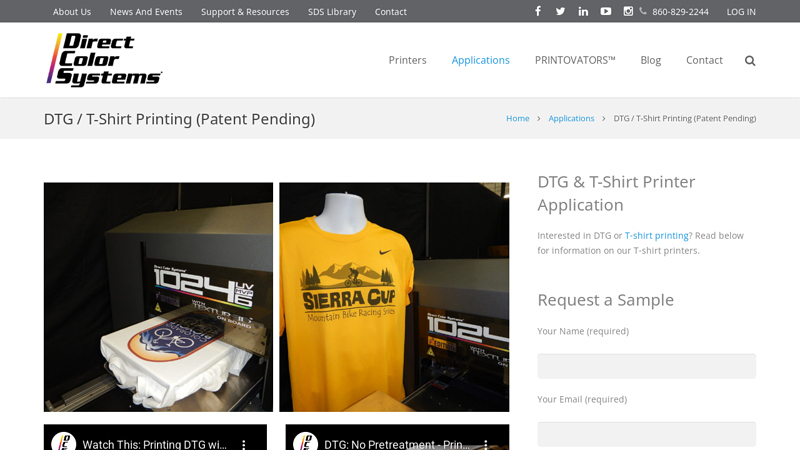The height and width of the screenshot is (450, 800).
Task: Open the YouTube social icon
Action: pos(606,11)
